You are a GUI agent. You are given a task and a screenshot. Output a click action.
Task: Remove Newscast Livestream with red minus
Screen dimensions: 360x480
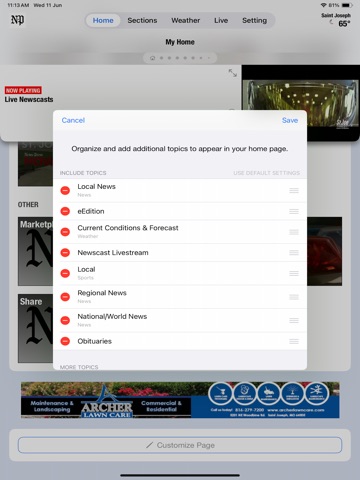(65, 253)
